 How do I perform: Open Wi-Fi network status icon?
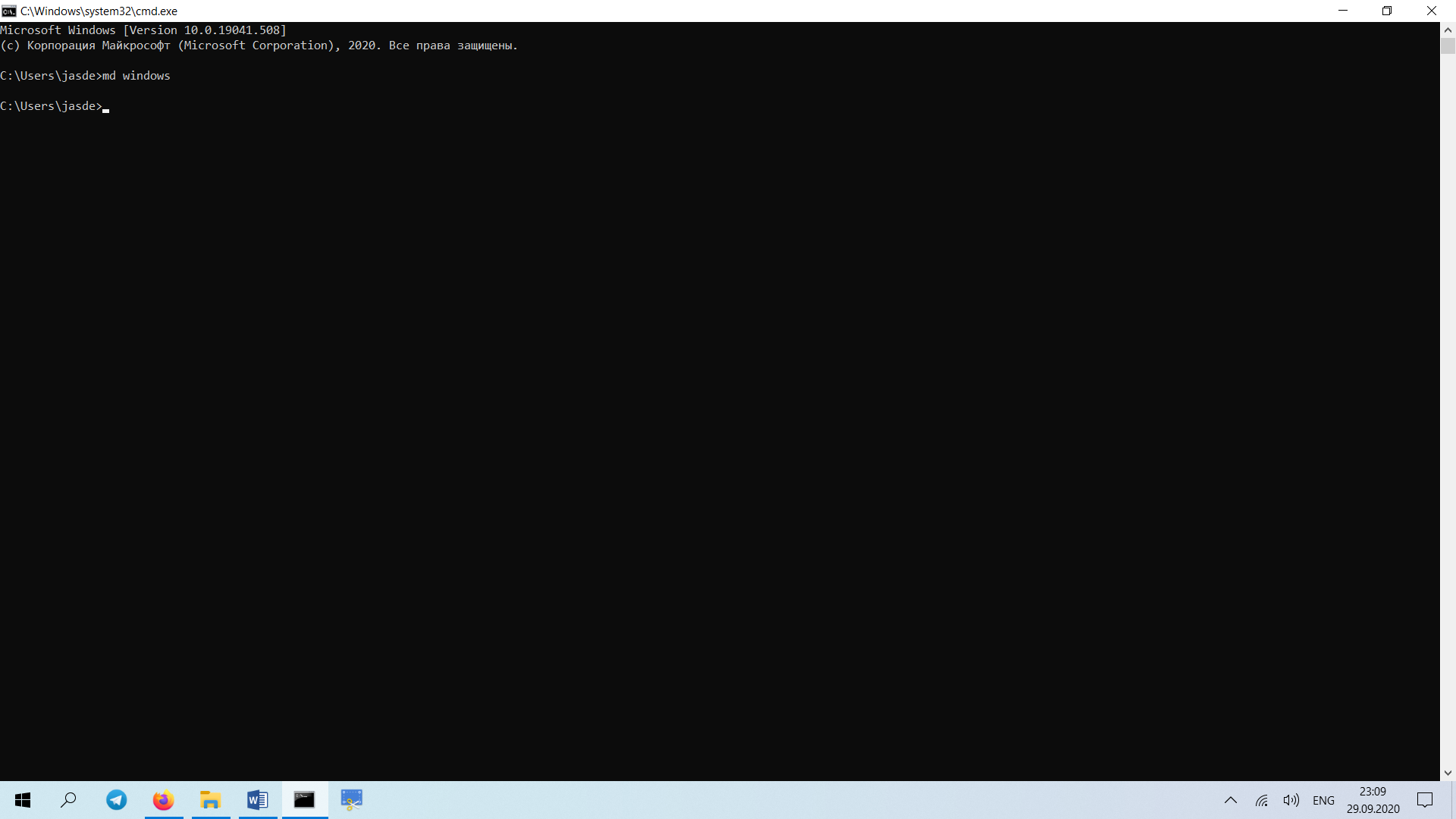point(1262,800)
